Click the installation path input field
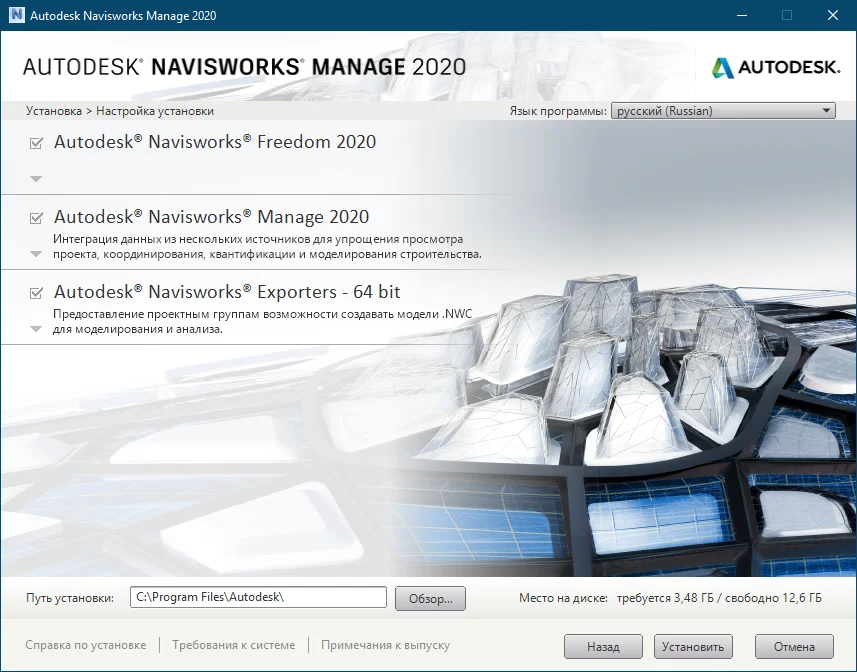 point(258,598)
